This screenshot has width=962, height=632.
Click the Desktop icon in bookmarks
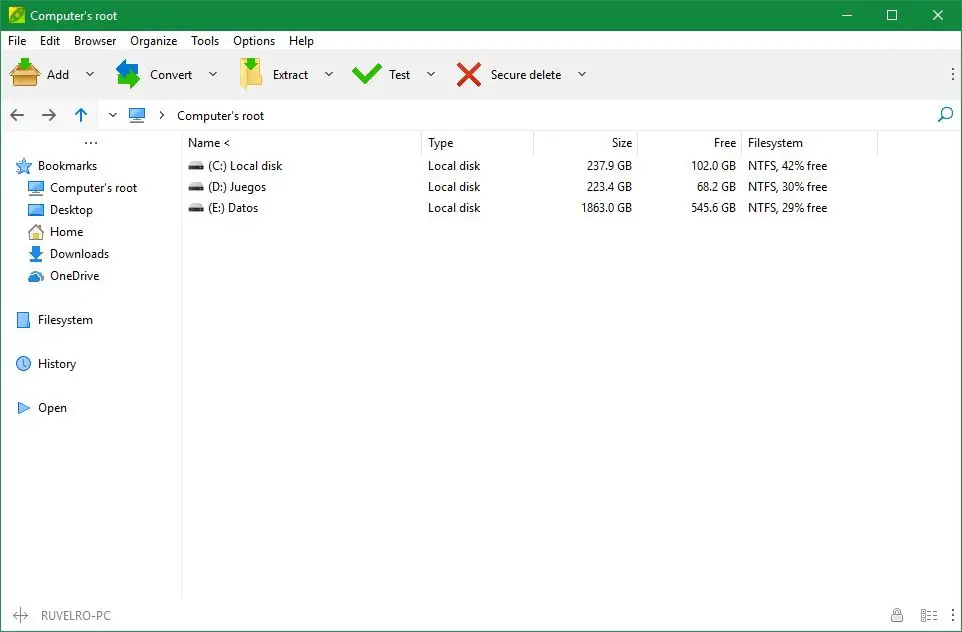pyautogui.click(x=36, y=210)
